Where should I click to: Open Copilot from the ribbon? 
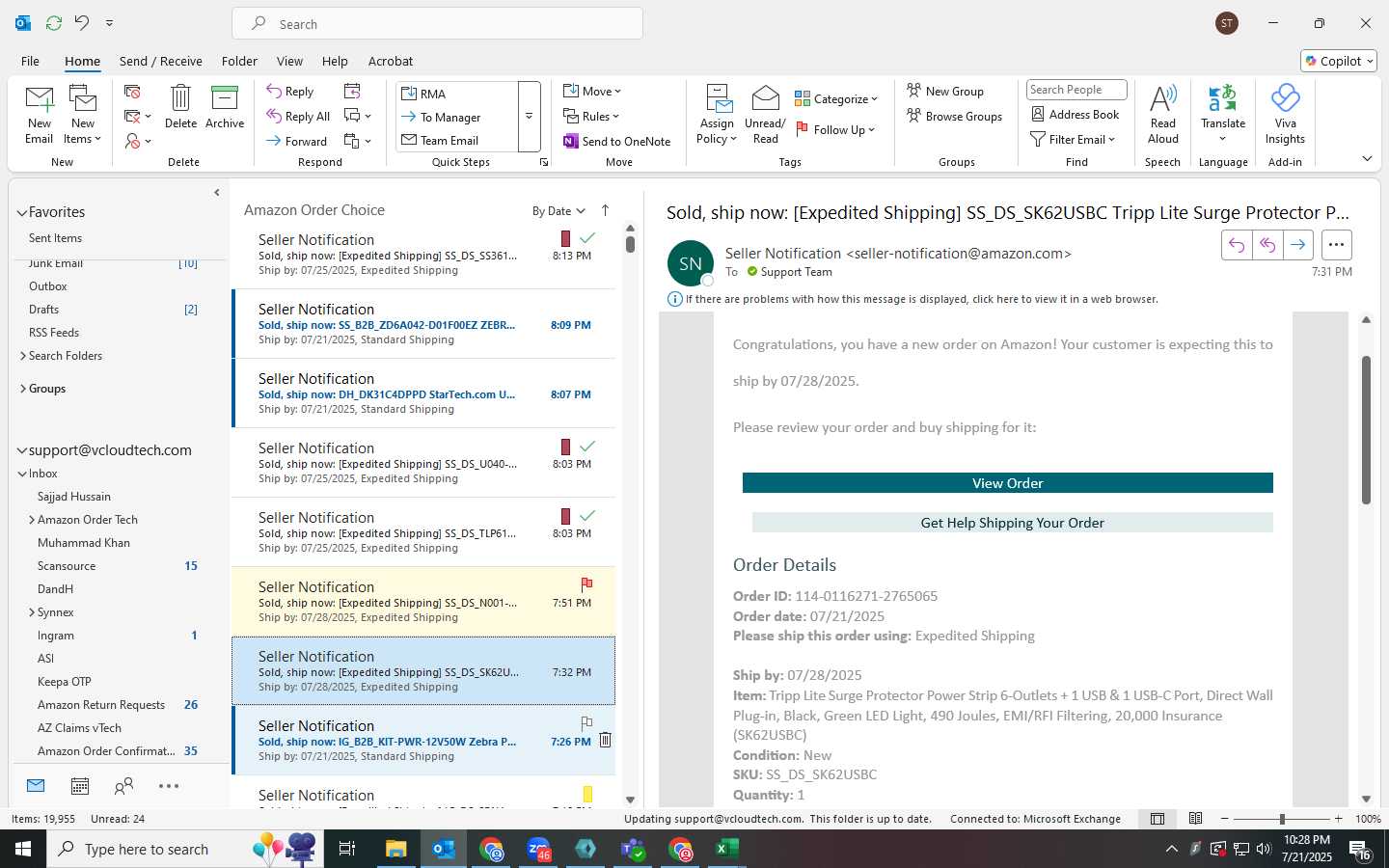tap(1339, 61)
